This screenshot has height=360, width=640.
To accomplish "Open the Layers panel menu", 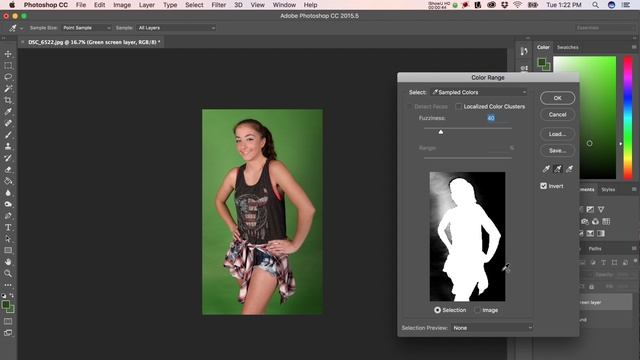I will pos(634,248).
